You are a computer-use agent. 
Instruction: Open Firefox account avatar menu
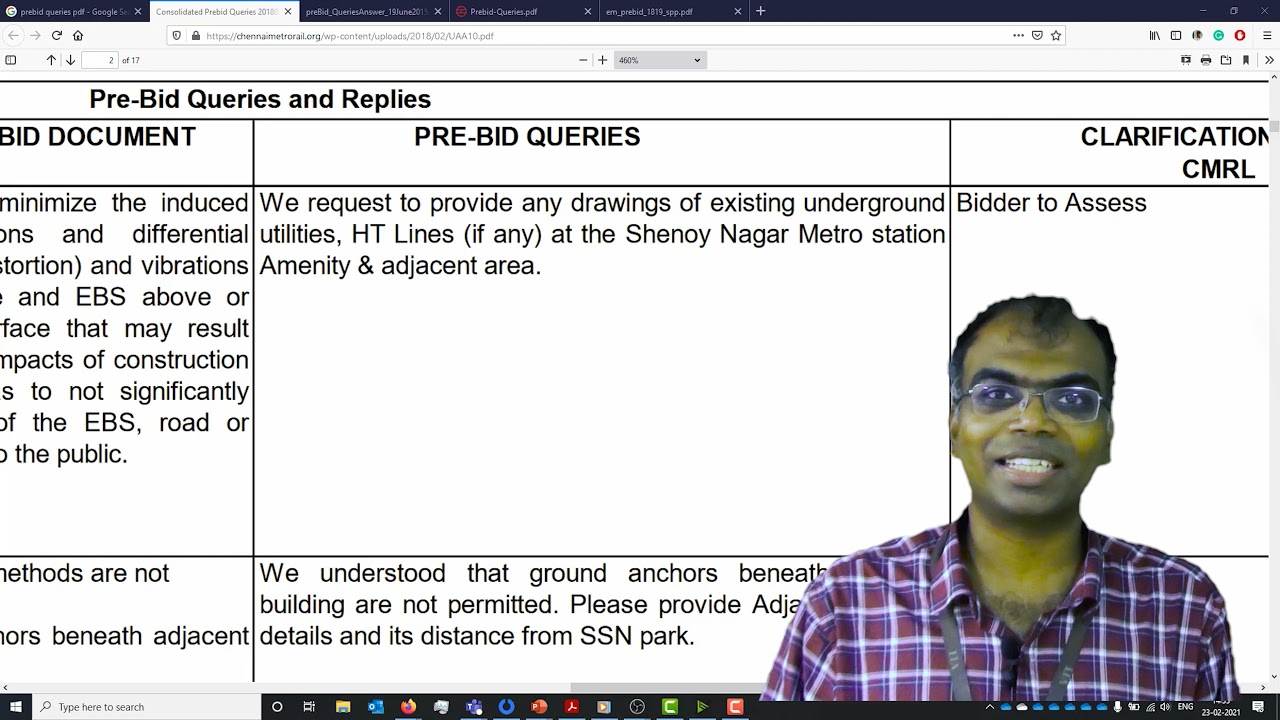click(1197, 35)
